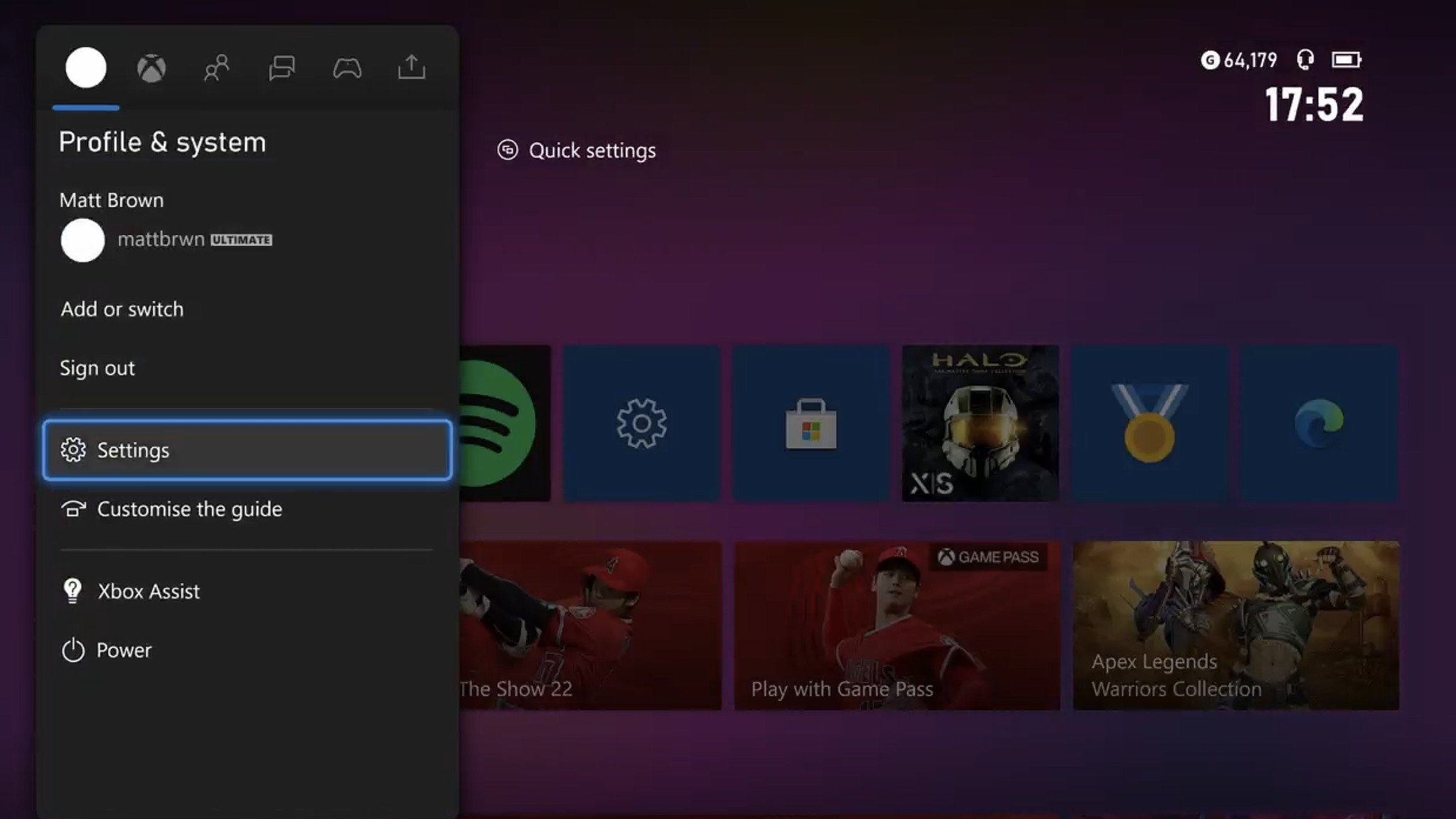Click the gear icon beside Settings
Viewport: 1456px width, 819px height.
(73, 450)
